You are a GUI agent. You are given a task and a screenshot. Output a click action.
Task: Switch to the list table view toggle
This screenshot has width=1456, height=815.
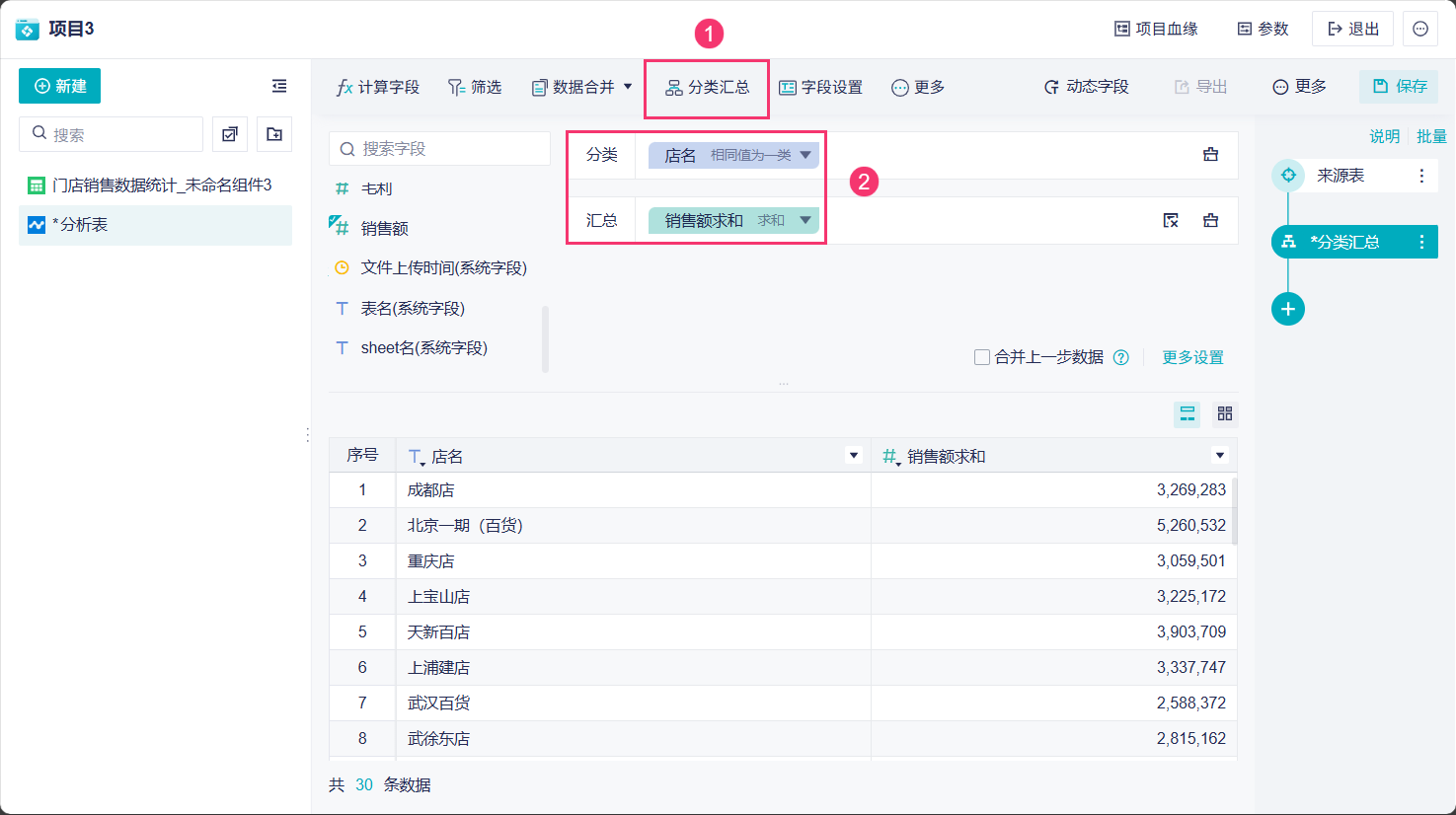point(1188,413)
